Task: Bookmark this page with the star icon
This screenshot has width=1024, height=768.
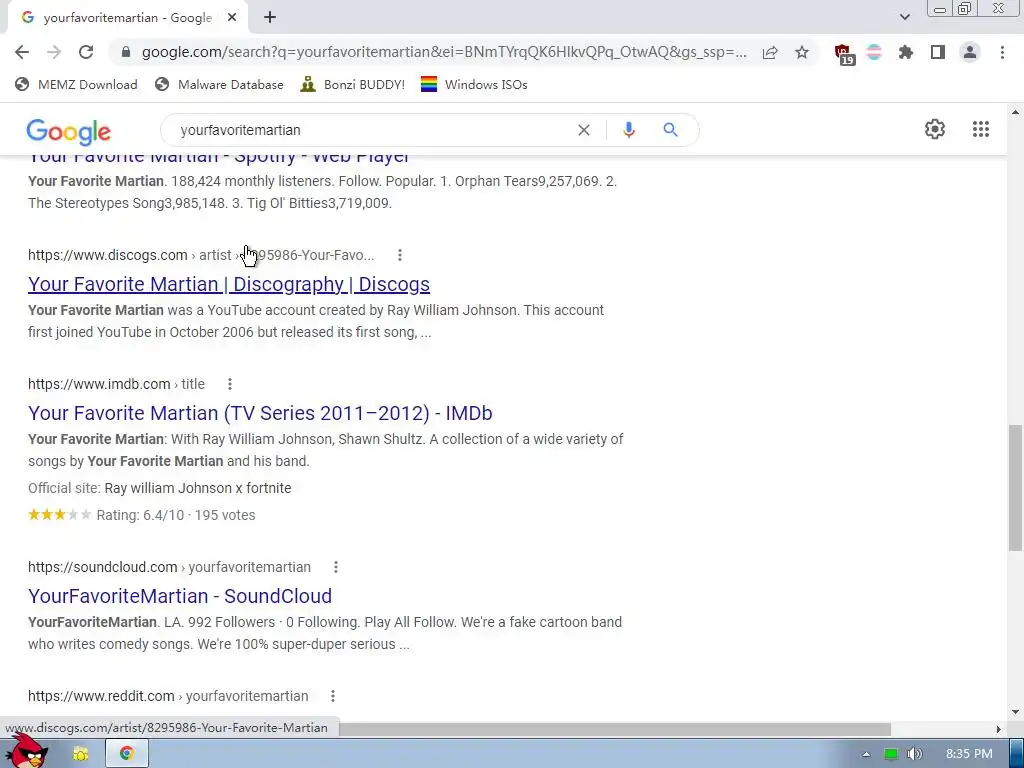Action: click(x=802, y=52)
